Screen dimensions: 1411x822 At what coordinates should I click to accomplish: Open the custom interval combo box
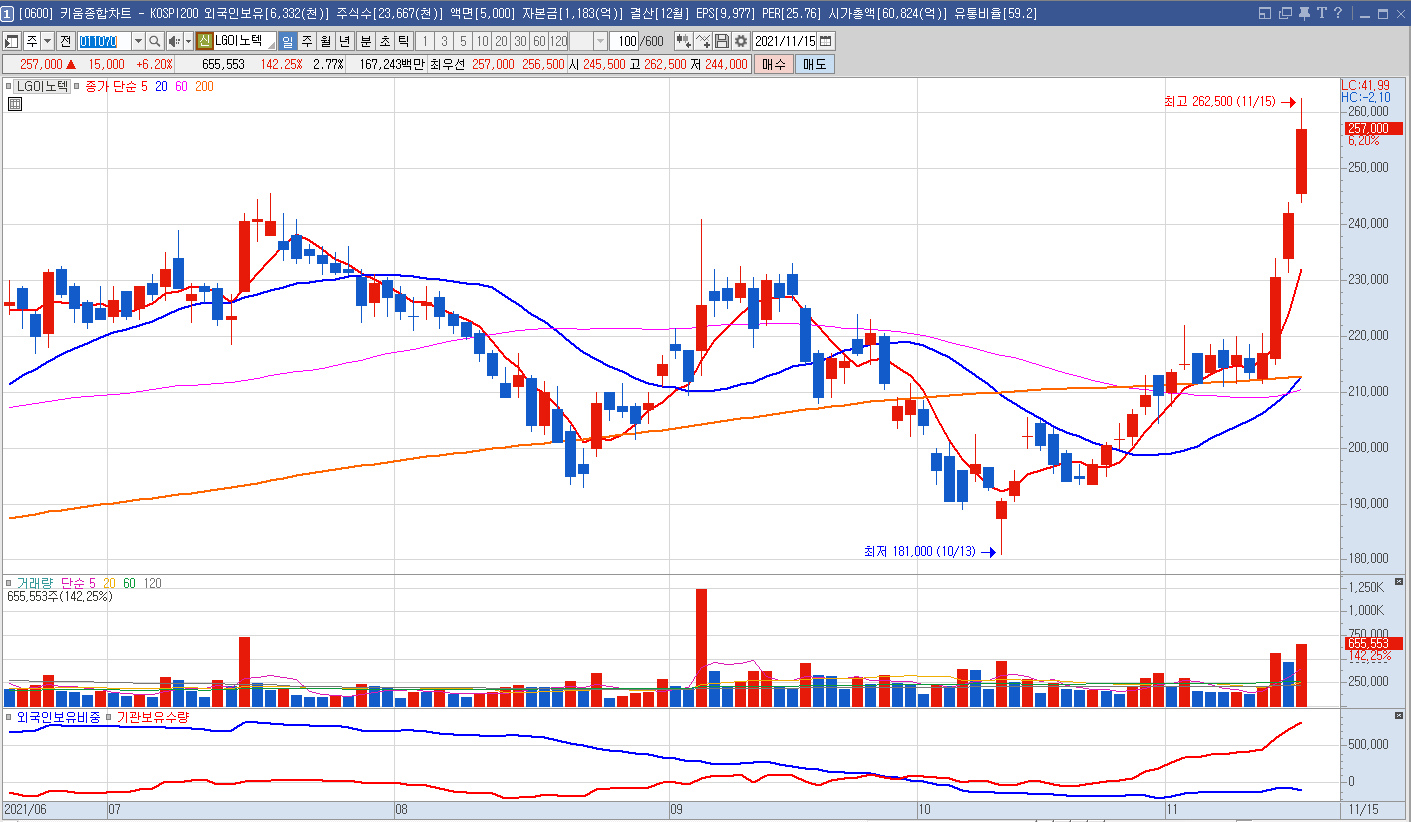point(588,41)
